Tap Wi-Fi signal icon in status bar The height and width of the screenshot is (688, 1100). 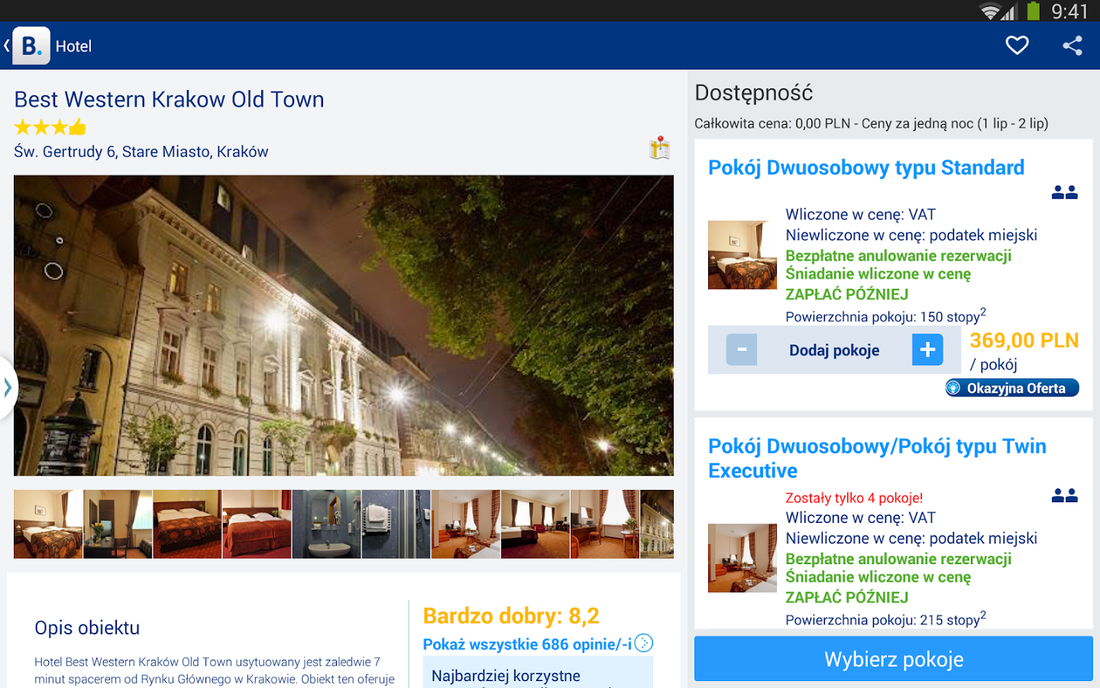(x=991, y=11)
